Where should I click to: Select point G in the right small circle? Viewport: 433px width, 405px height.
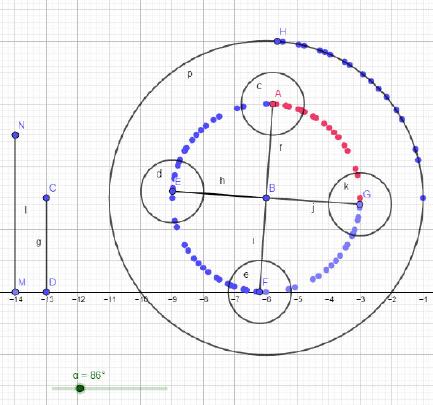tap(360, 204)
